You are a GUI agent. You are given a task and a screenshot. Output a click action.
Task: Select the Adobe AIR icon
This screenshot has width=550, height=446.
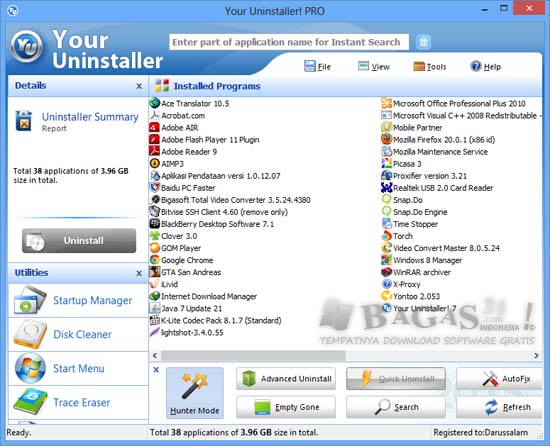(x=155, y=127)
